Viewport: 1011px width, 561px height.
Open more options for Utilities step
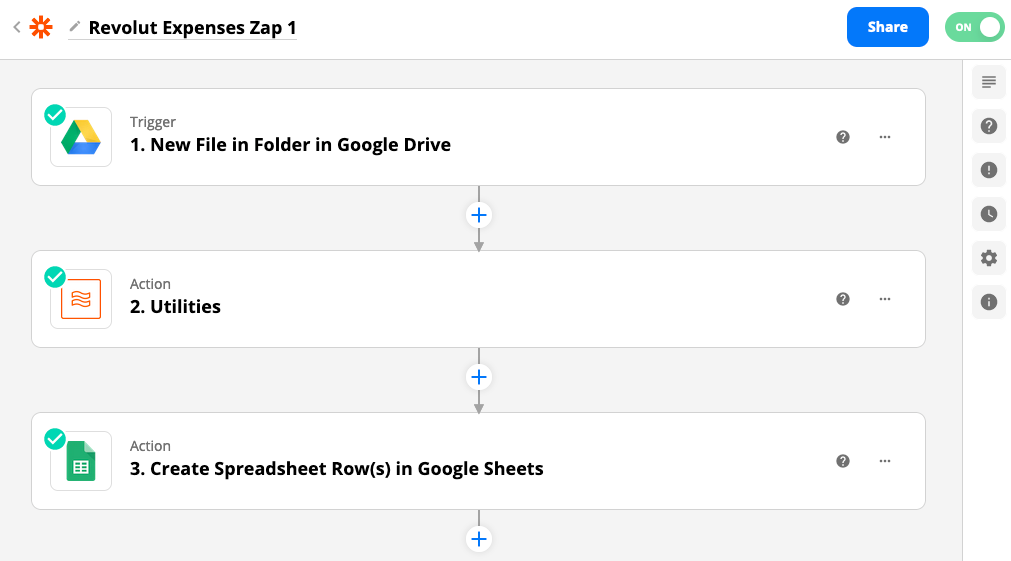885,299
